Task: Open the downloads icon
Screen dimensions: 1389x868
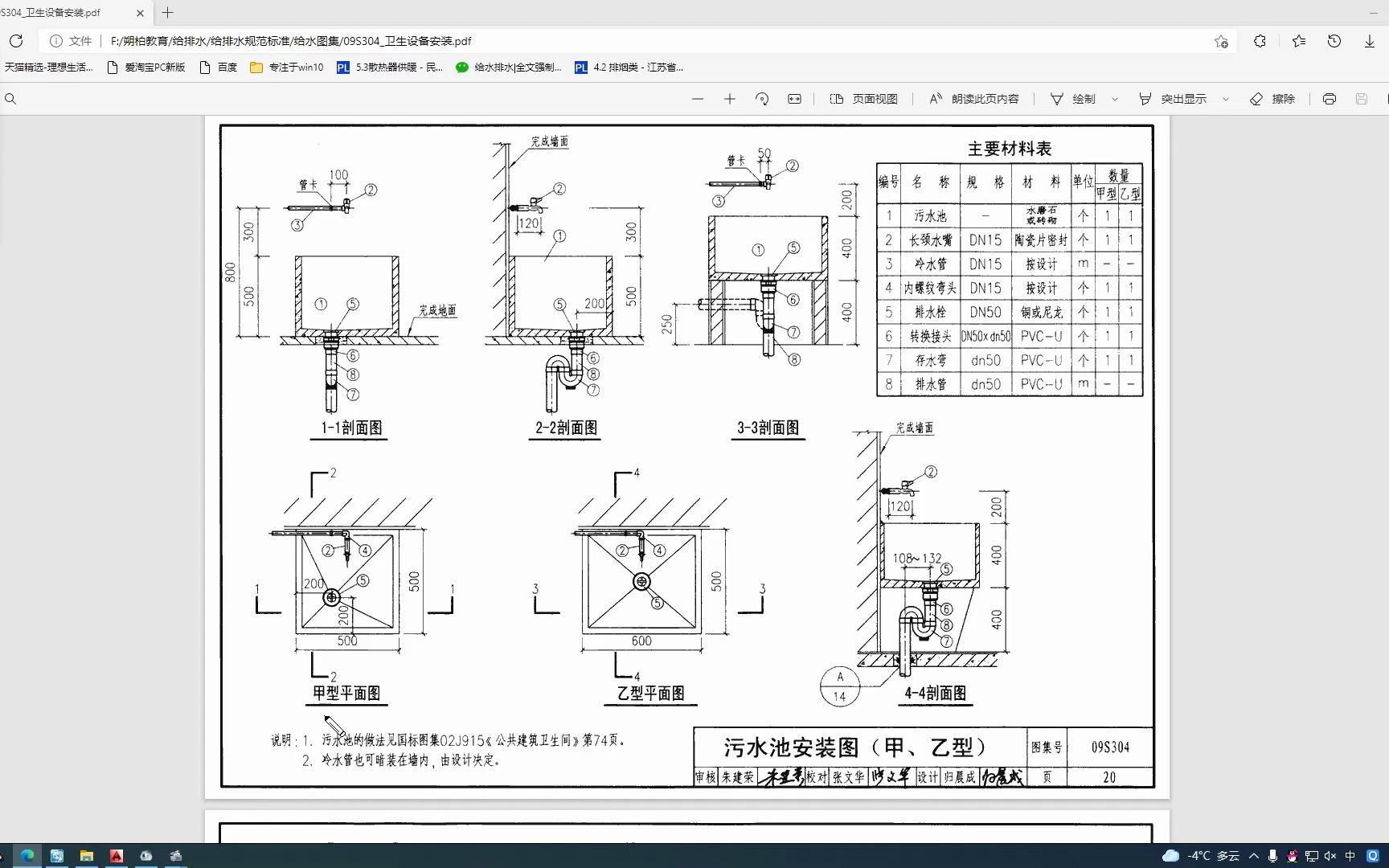Action: (1370, 41)
